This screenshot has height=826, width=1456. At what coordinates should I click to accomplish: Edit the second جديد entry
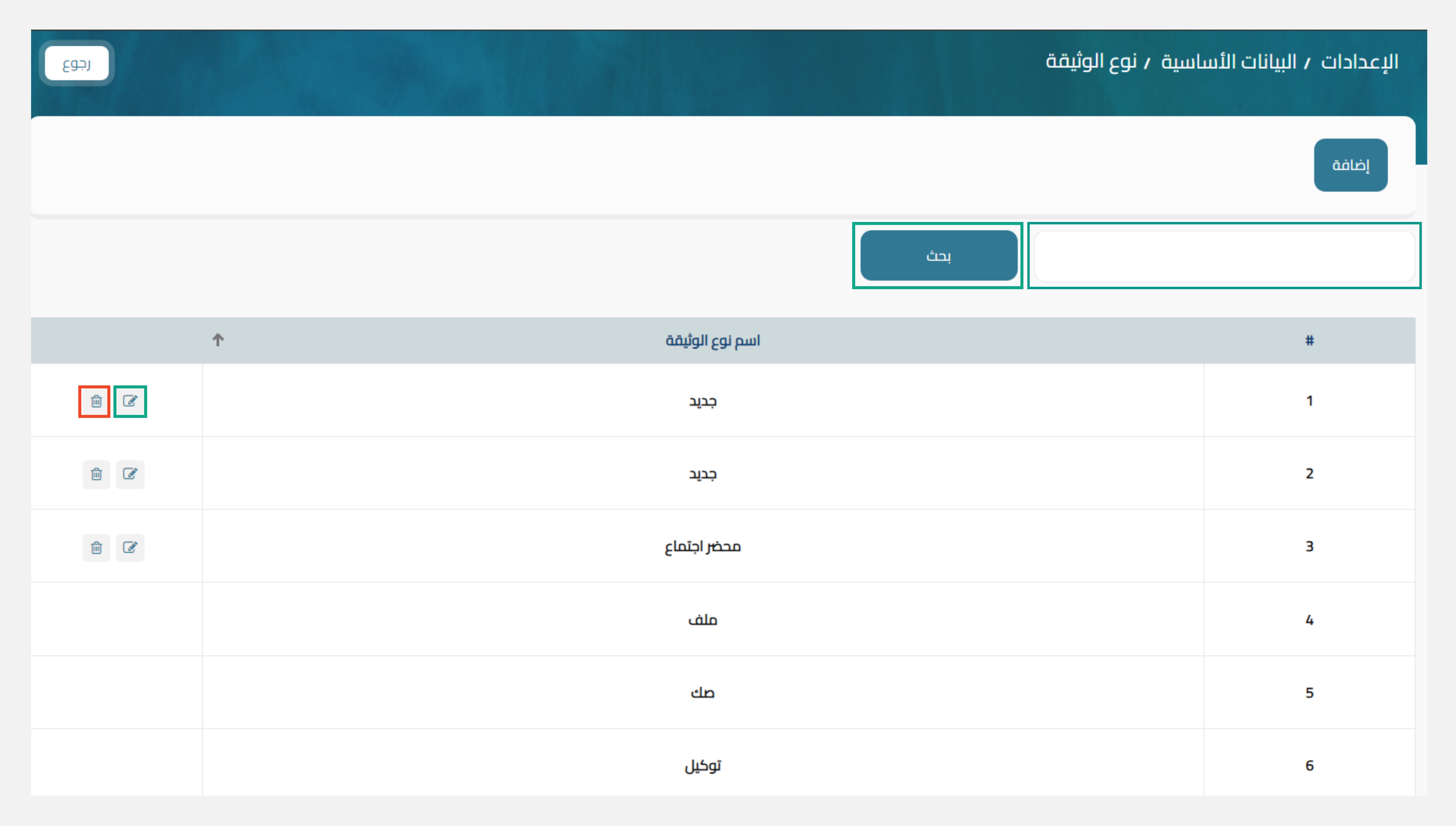[130, 474]
